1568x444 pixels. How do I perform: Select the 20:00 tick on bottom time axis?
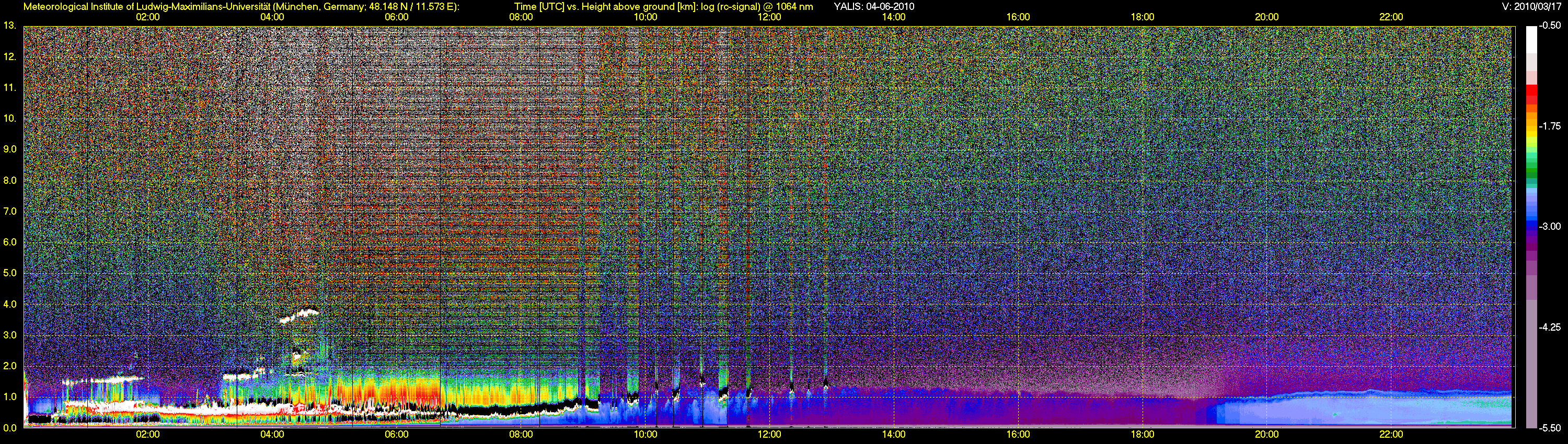tap(1267, 434)
